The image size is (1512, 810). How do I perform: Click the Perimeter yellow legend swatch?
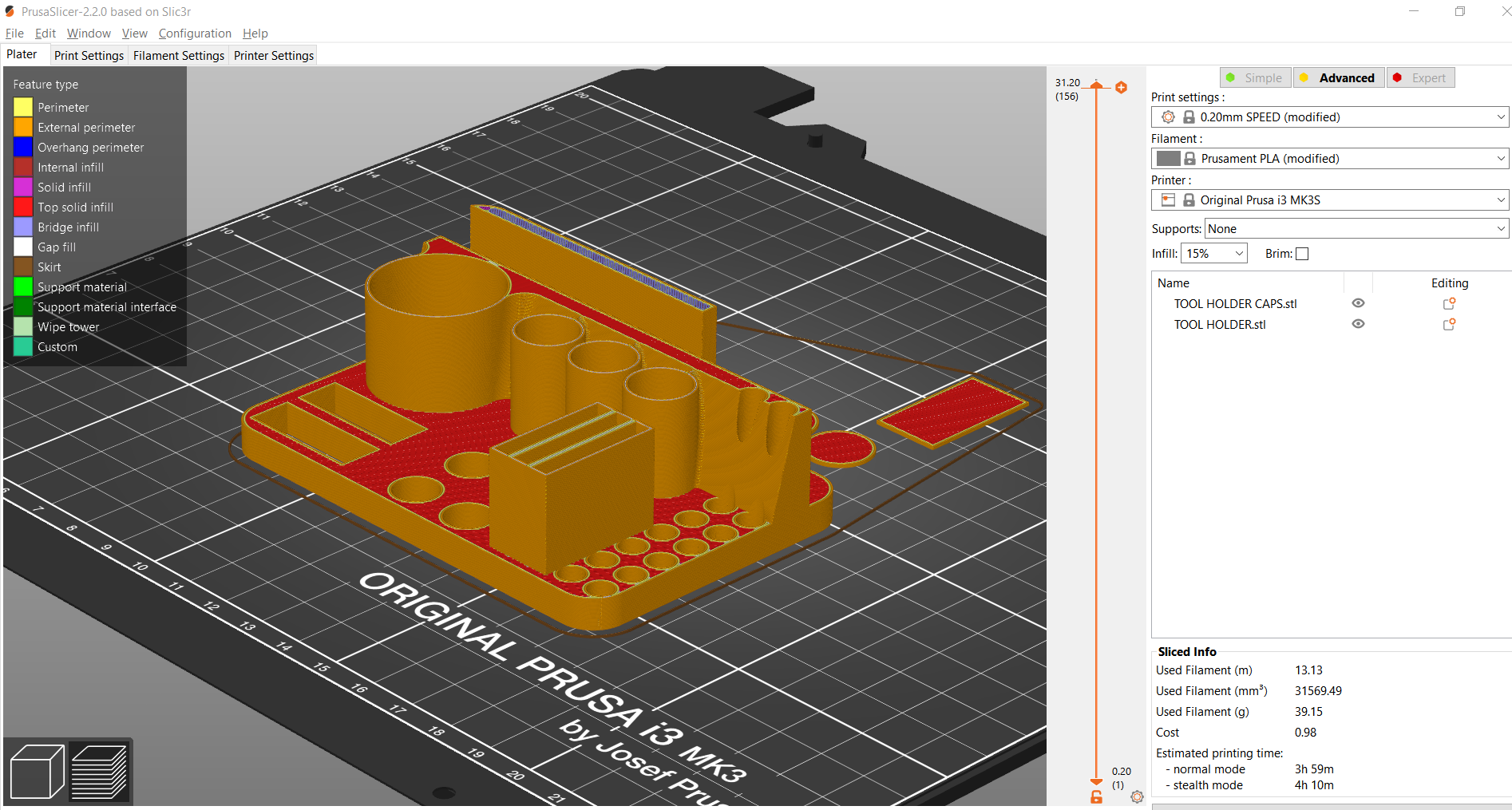[23, 107]
